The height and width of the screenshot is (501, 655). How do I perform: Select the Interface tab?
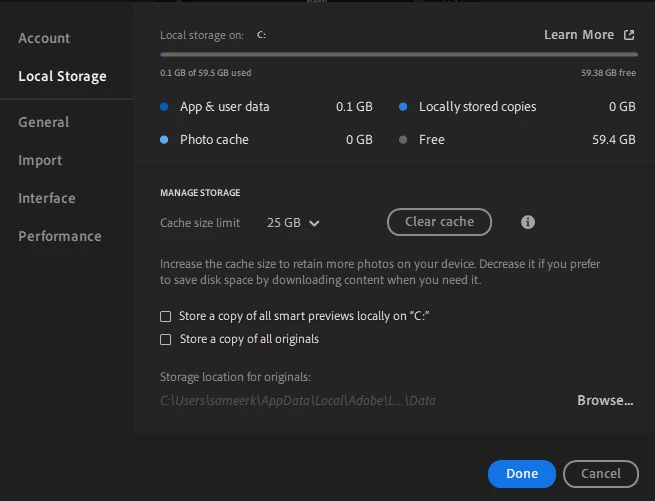pos(47,198)
